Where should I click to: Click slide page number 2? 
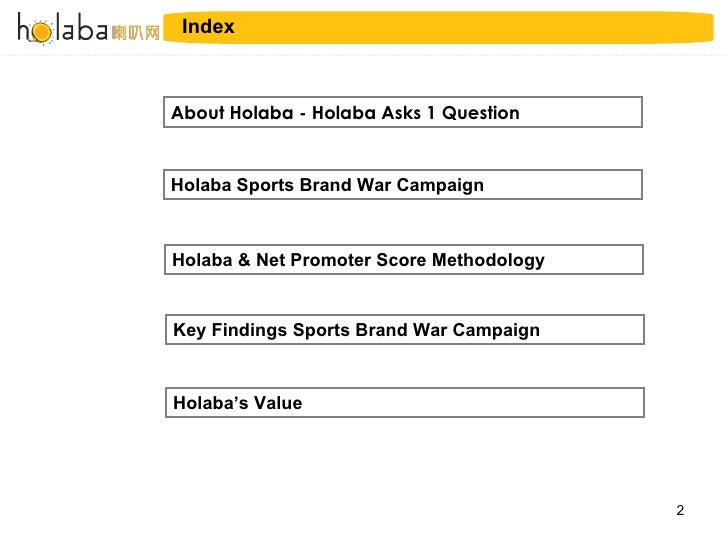[x=680, y=510]
